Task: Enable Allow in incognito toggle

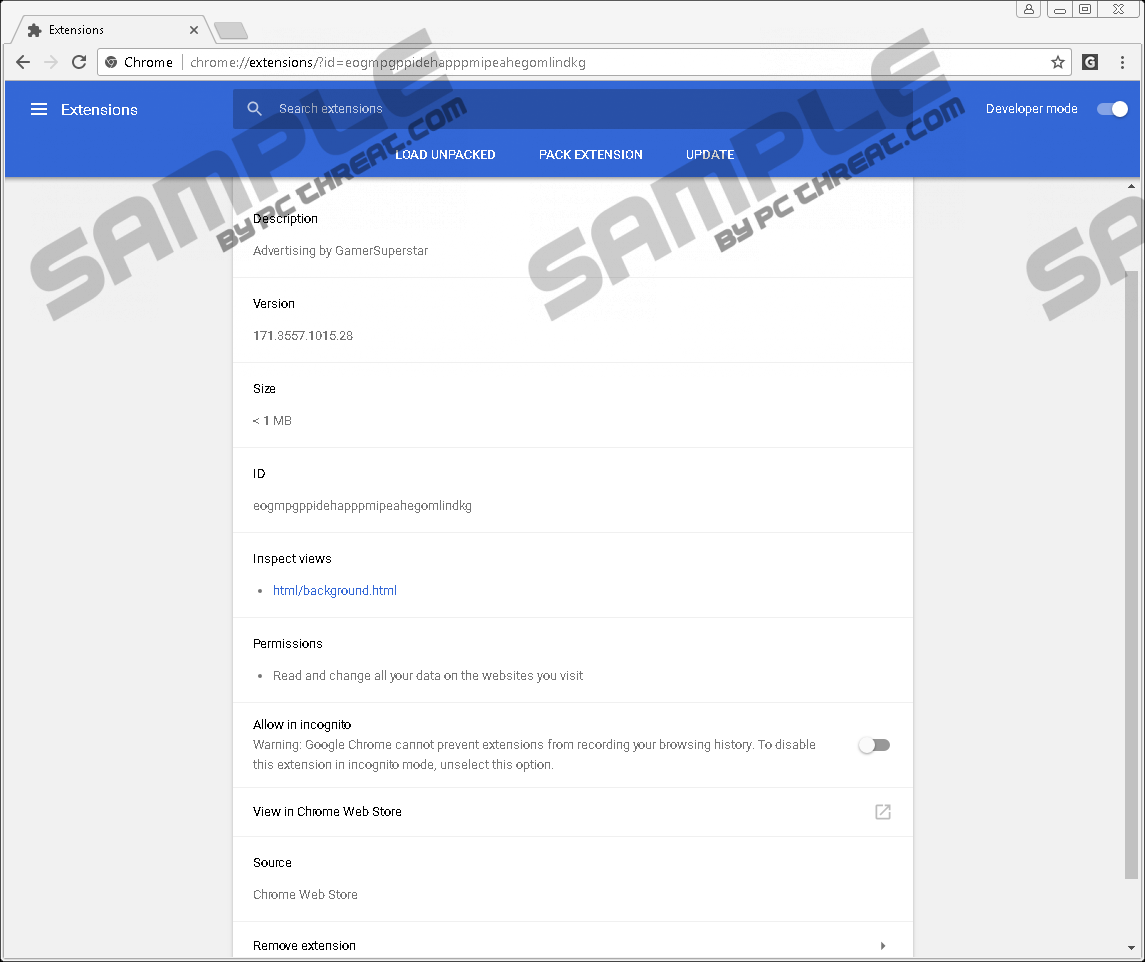Action: point(874,745)
